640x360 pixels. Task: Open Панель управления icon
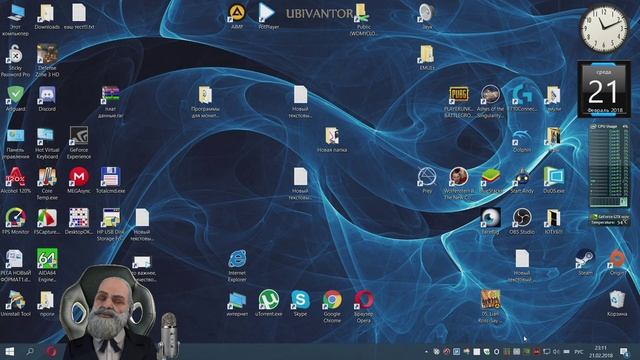coord(15,142)
